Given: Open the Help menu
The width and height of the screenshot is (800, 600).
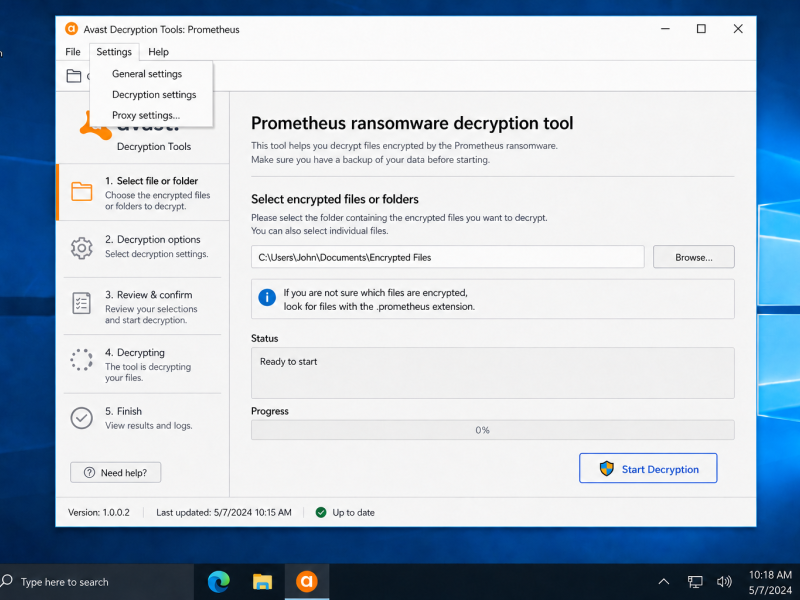Looking at the screenshot, I should click(x=158, y=52).
